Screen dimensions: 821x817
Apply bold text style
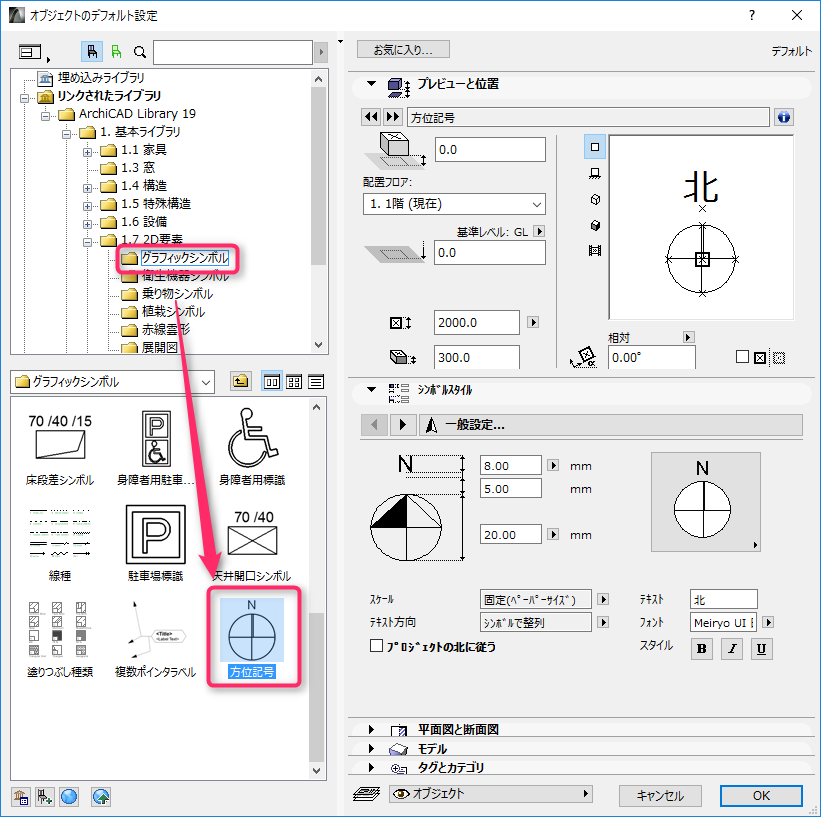702,649
